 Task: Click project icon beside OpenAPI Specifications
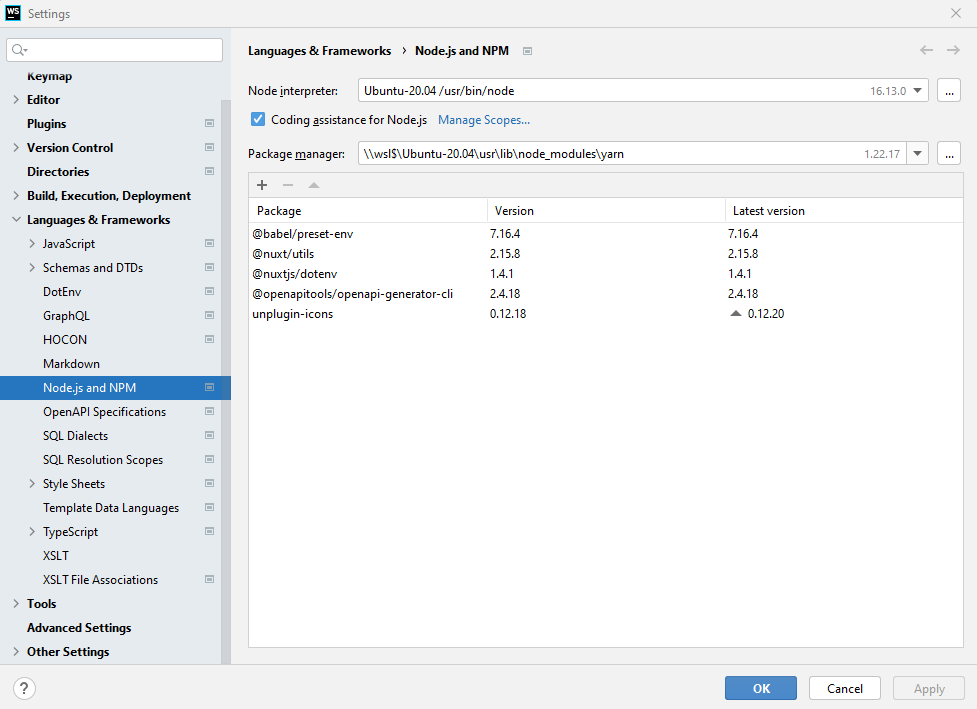[x=209, y=412]
